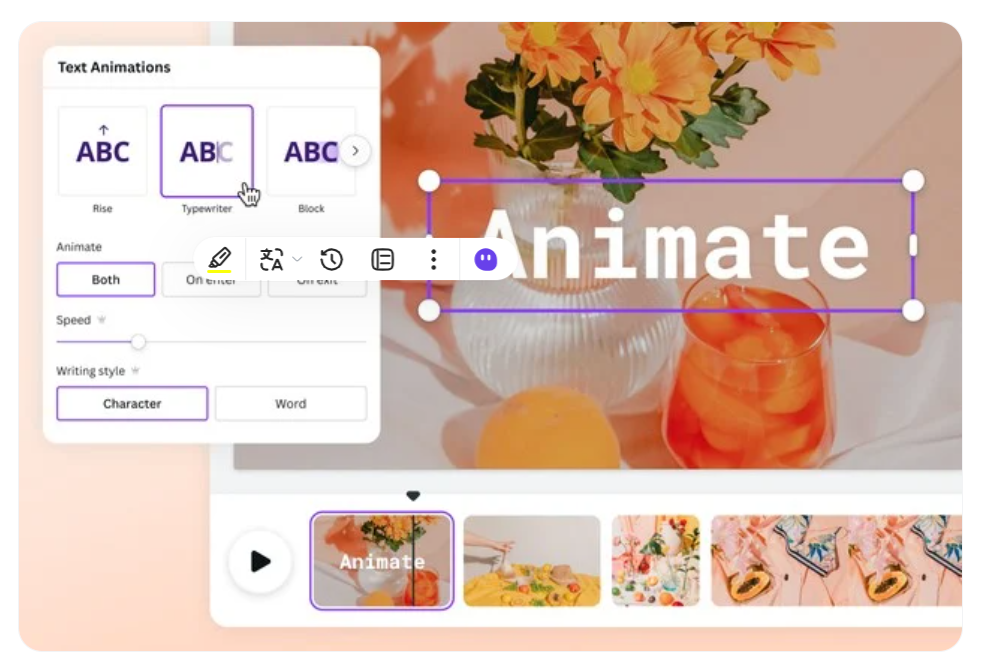Click the purple assistant face icon
981x663 pixels.
point(484,259)
